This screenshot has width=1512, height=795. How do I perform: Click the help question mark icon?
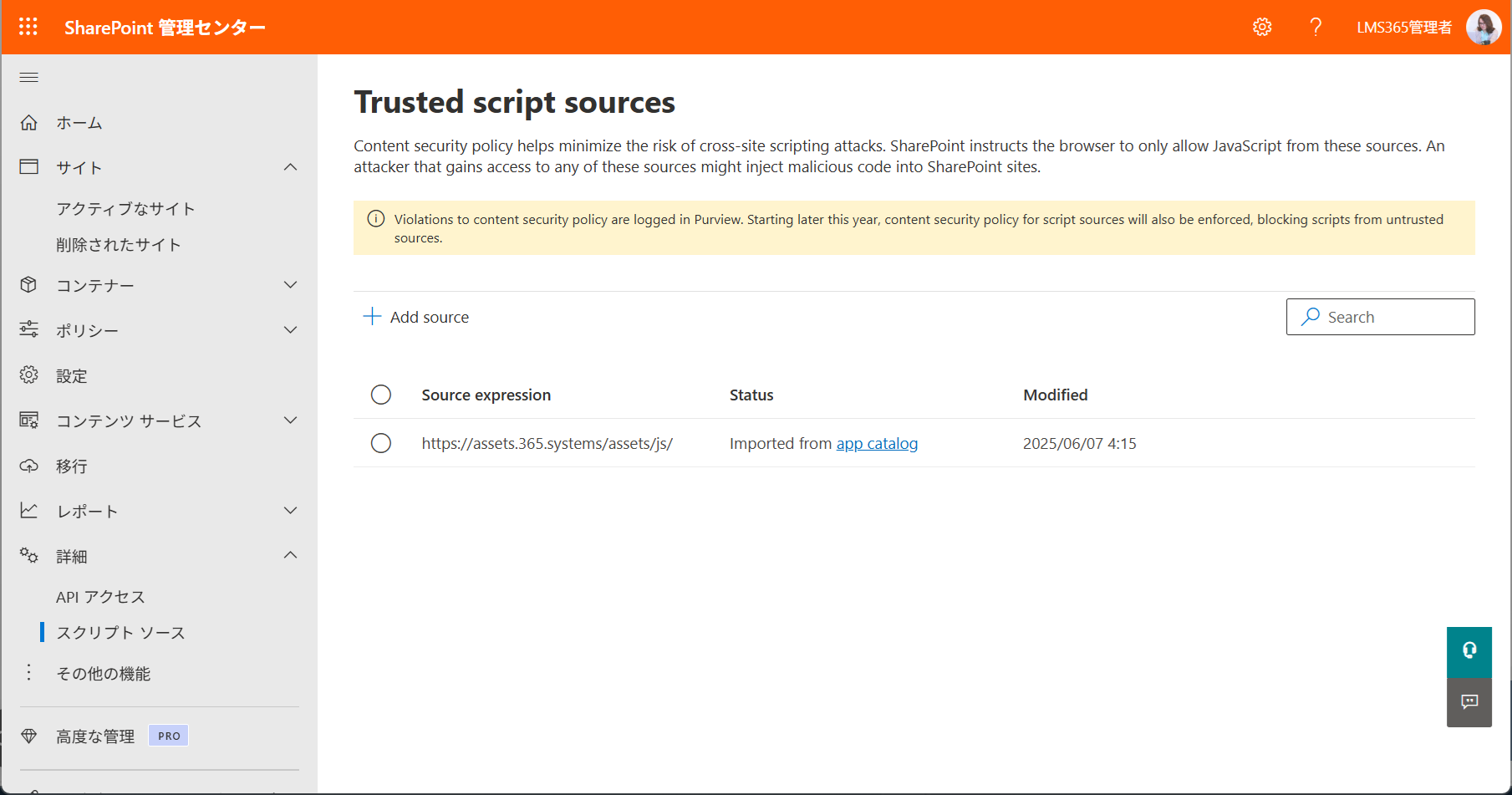(x=1316, y=27)
